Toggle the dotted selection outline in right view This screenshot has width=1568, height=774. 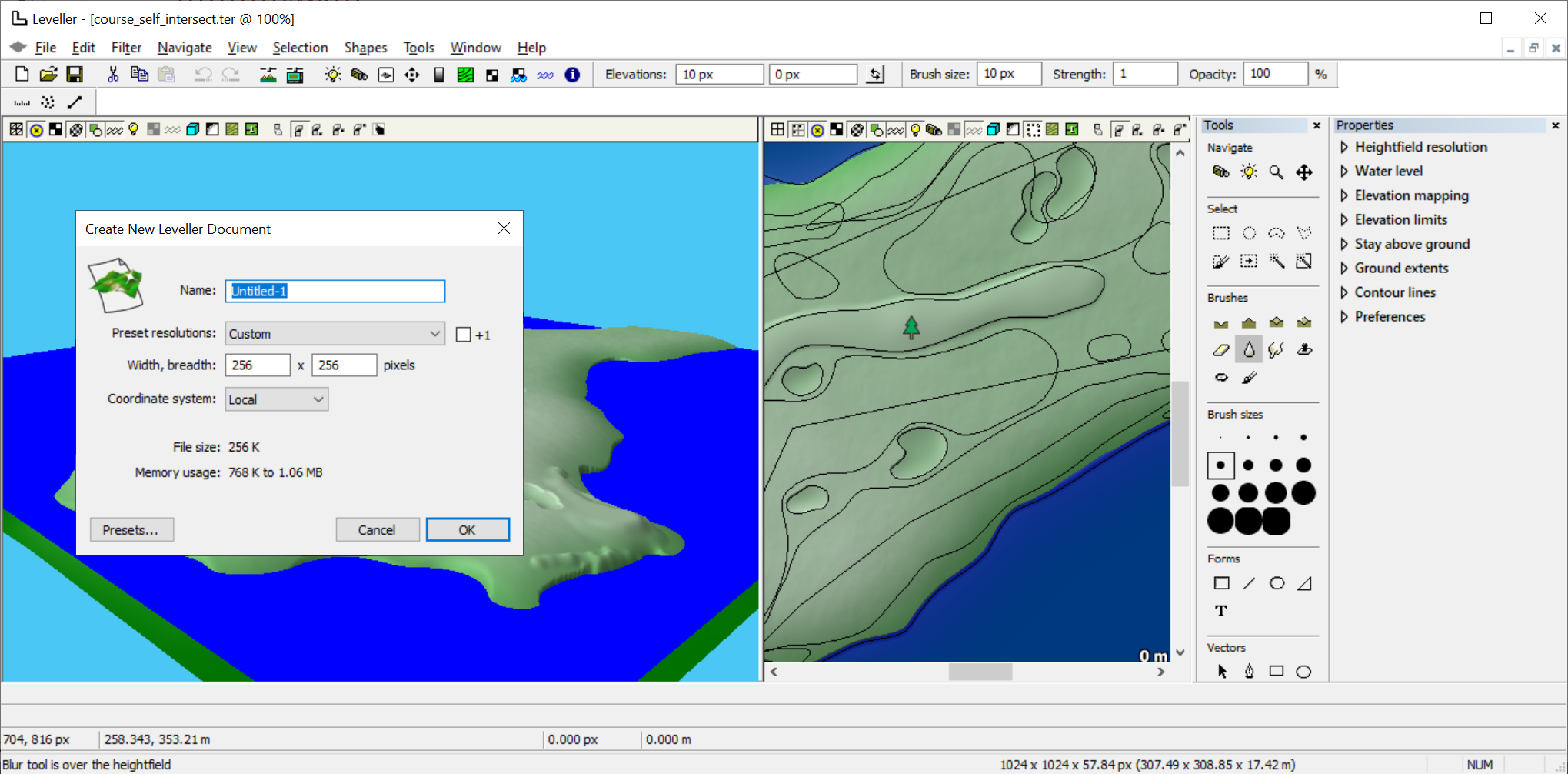tap(1033, 129)
